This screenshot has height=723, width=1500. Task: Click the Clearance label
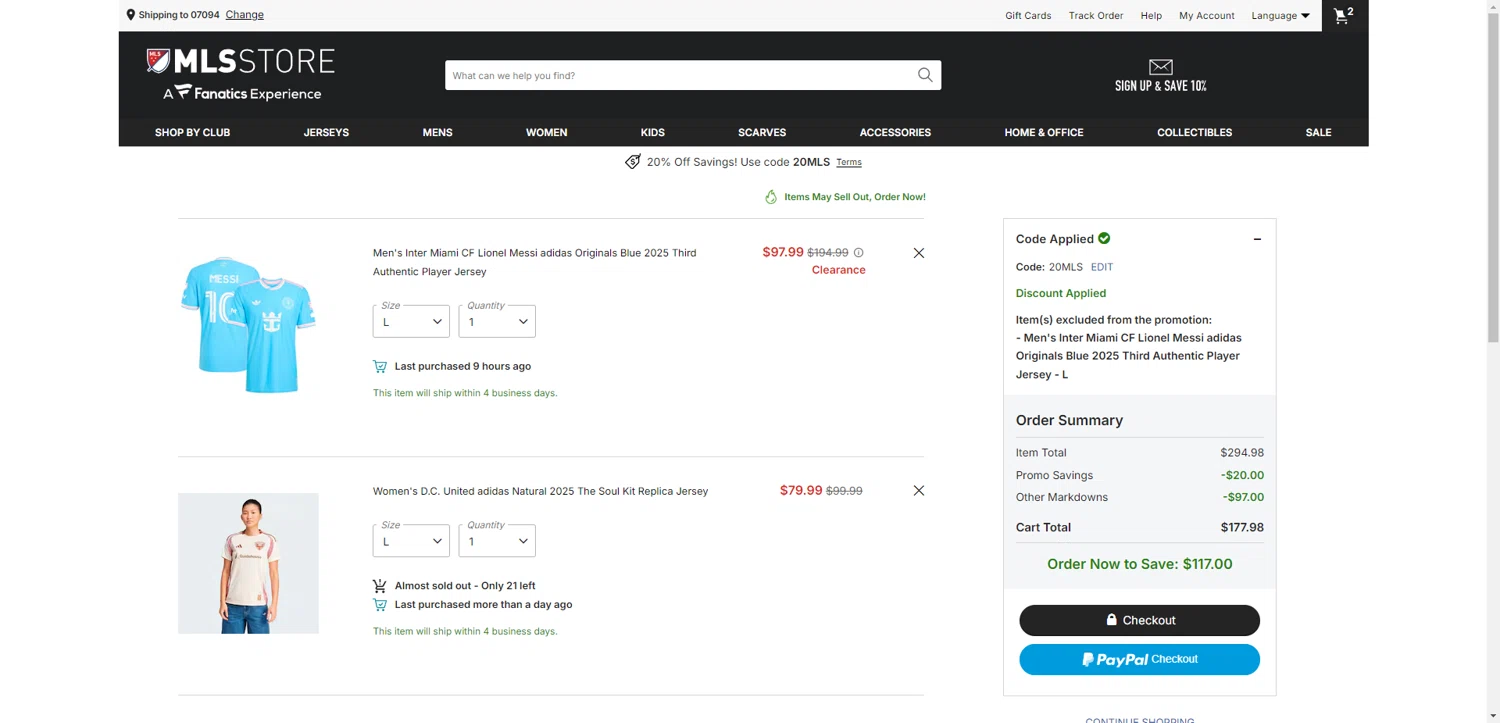838,270
